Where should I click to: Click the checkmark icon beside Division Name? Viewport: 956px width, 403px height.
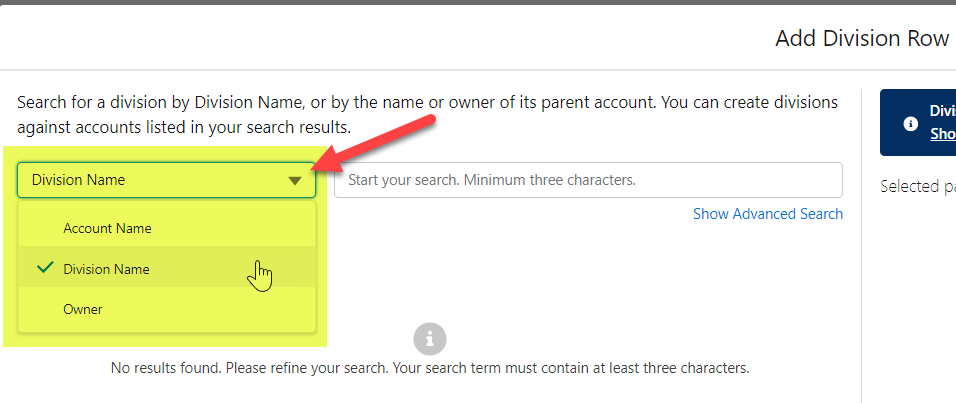point(43,268)
